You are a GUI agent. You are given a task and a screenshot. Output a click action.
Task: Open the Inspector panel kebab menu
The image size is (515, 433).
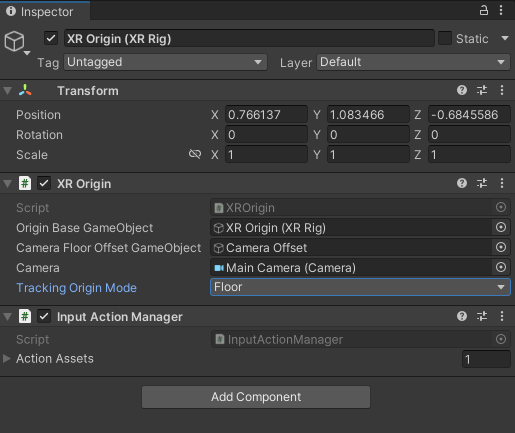click(501, 10)
